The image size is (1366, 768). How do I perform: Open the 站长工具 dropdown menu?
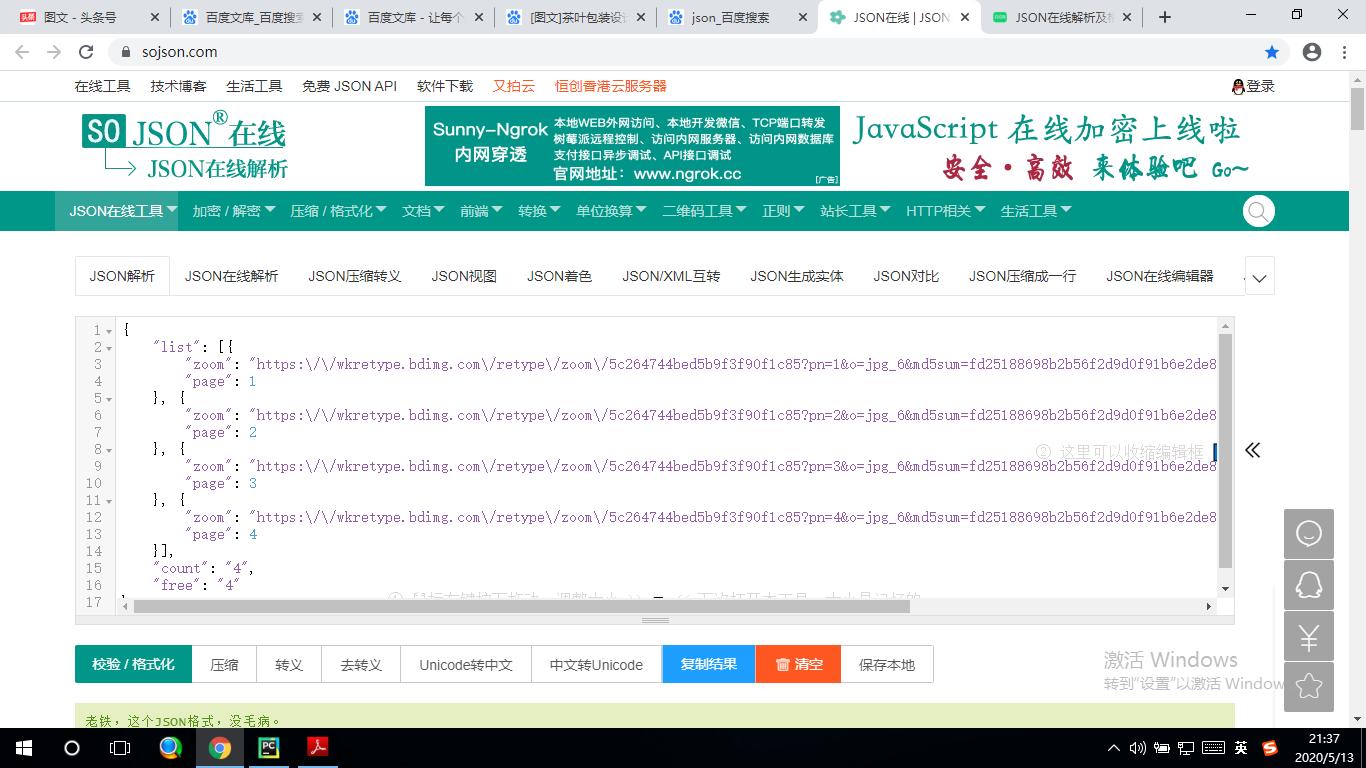pyautogui.click(x=854, y=211)
